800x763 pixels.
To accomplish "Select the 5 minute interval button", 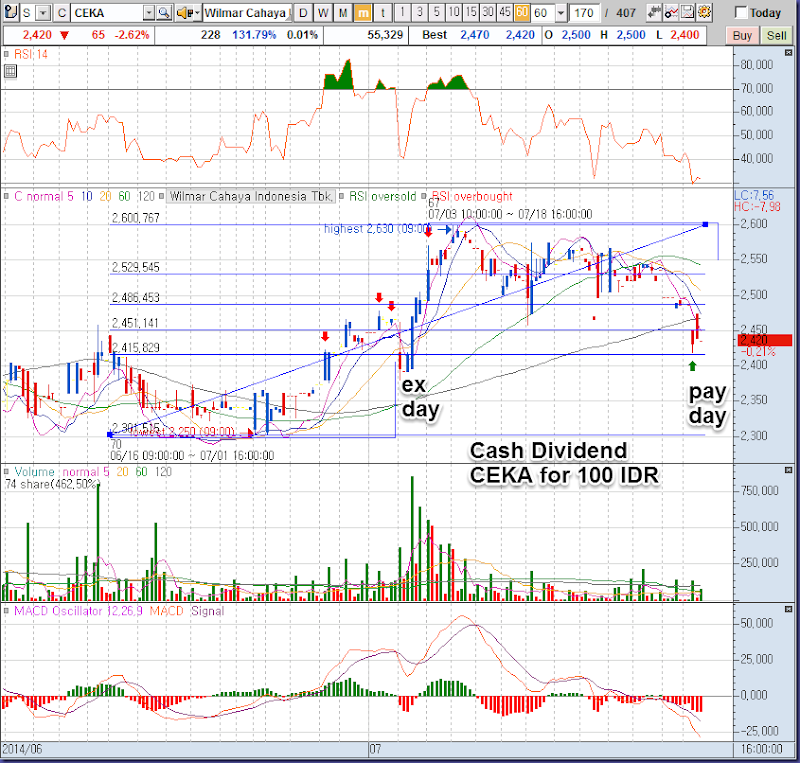I will click(x=436, y=12).
